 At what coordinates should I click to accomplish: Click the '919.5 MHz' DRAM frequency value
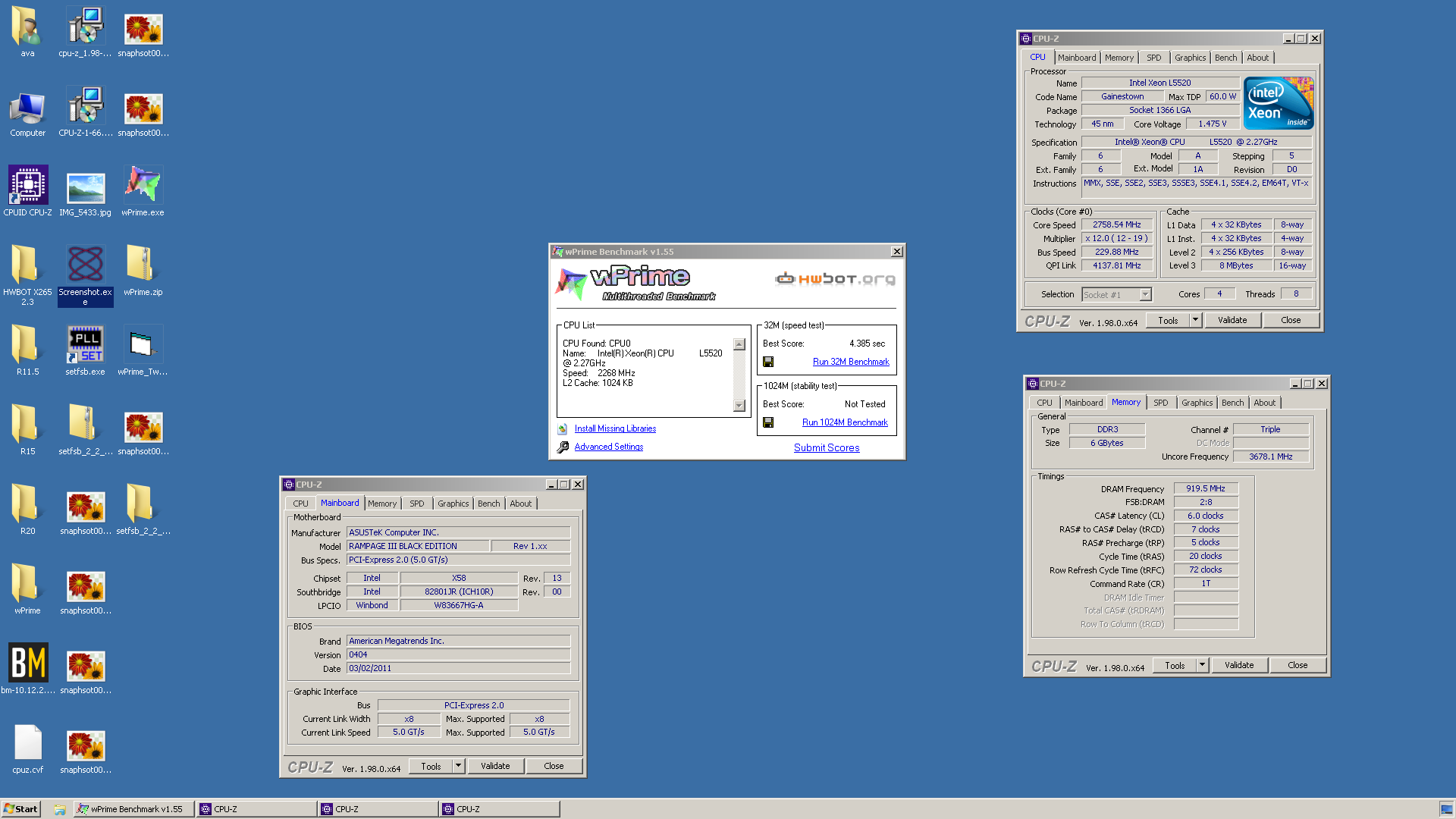click(x=1206, y=488)
